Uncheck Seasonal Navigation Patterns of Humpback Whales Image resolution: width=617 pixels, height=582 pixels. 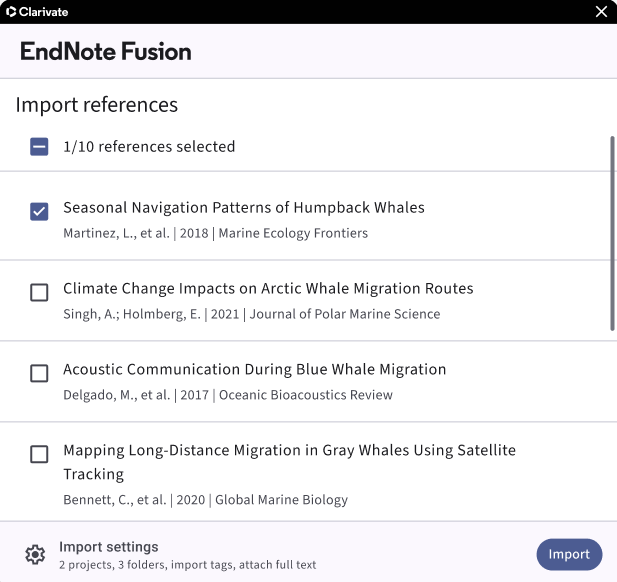click(39, 211)
